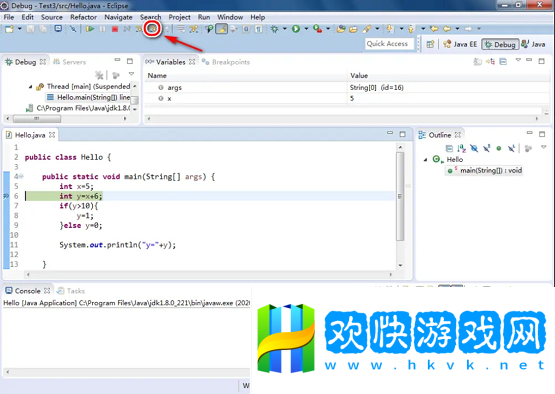This screenshot has height=394, width=555.
Task: Click the Previous Annotation icon
Action: 411,29
